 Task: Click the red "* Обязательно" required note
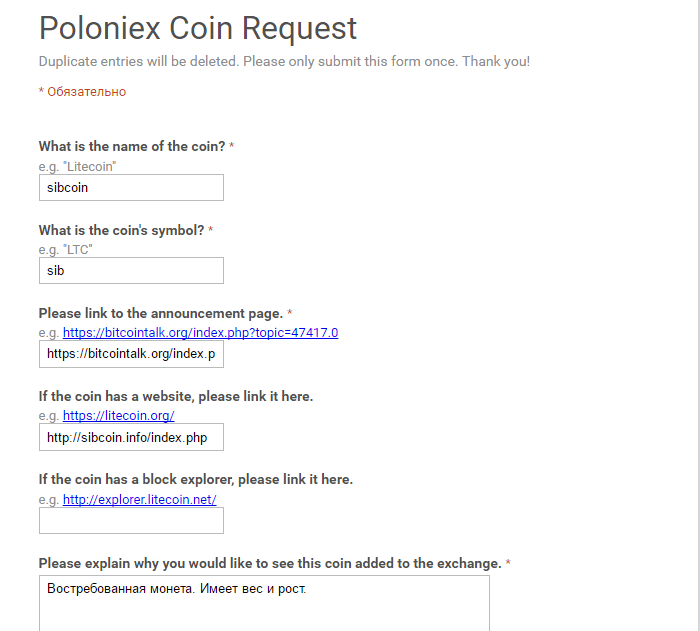82,92
